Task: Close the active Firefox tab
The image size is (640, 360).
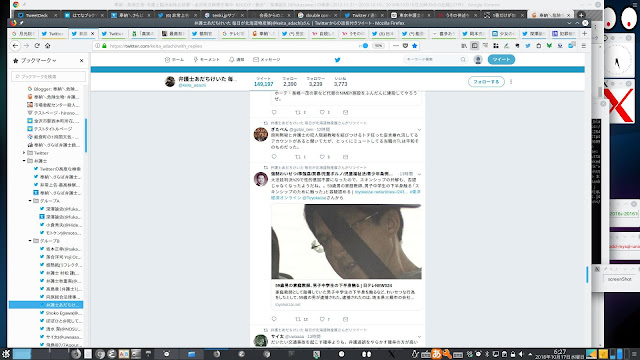Action: (93, 33)
